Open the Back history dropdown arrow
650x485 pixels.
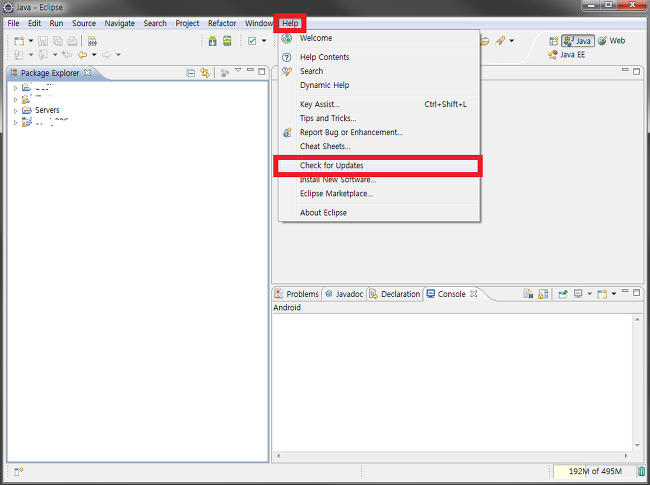pos(94,54)
